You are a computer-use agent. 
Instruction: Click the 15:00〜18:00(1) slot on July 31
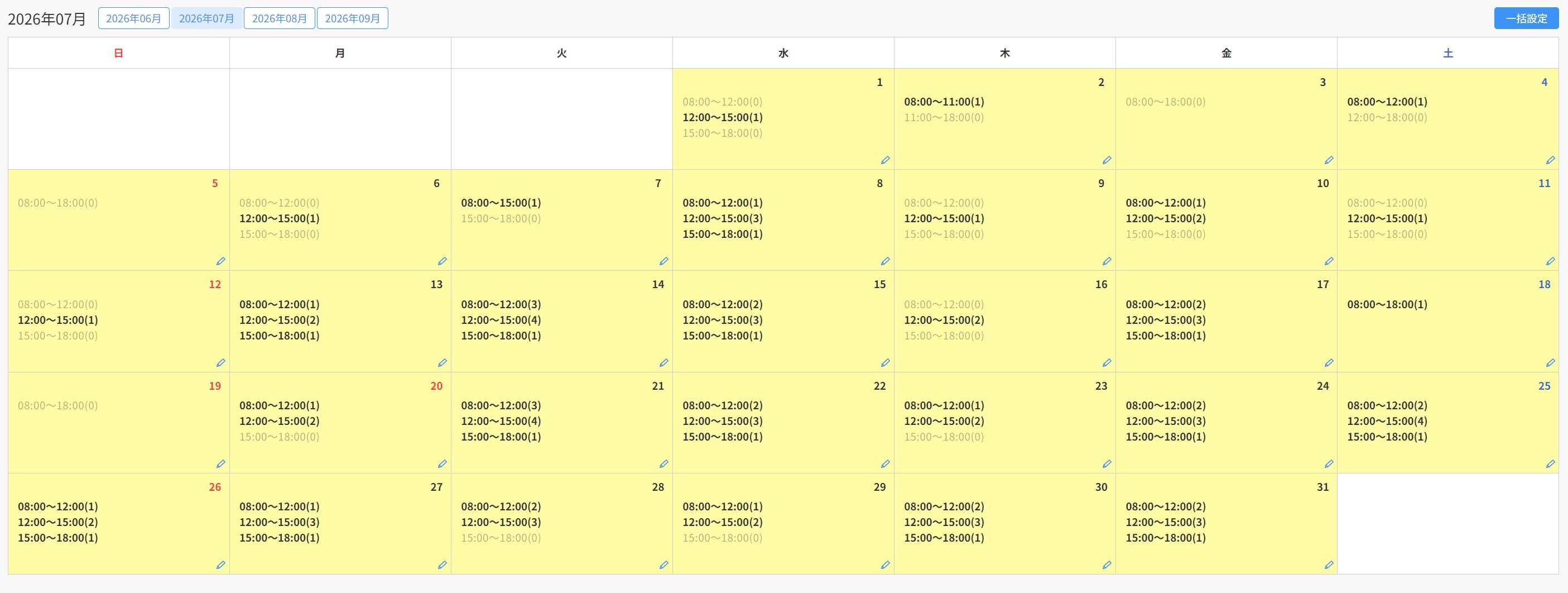point(1165,538)
